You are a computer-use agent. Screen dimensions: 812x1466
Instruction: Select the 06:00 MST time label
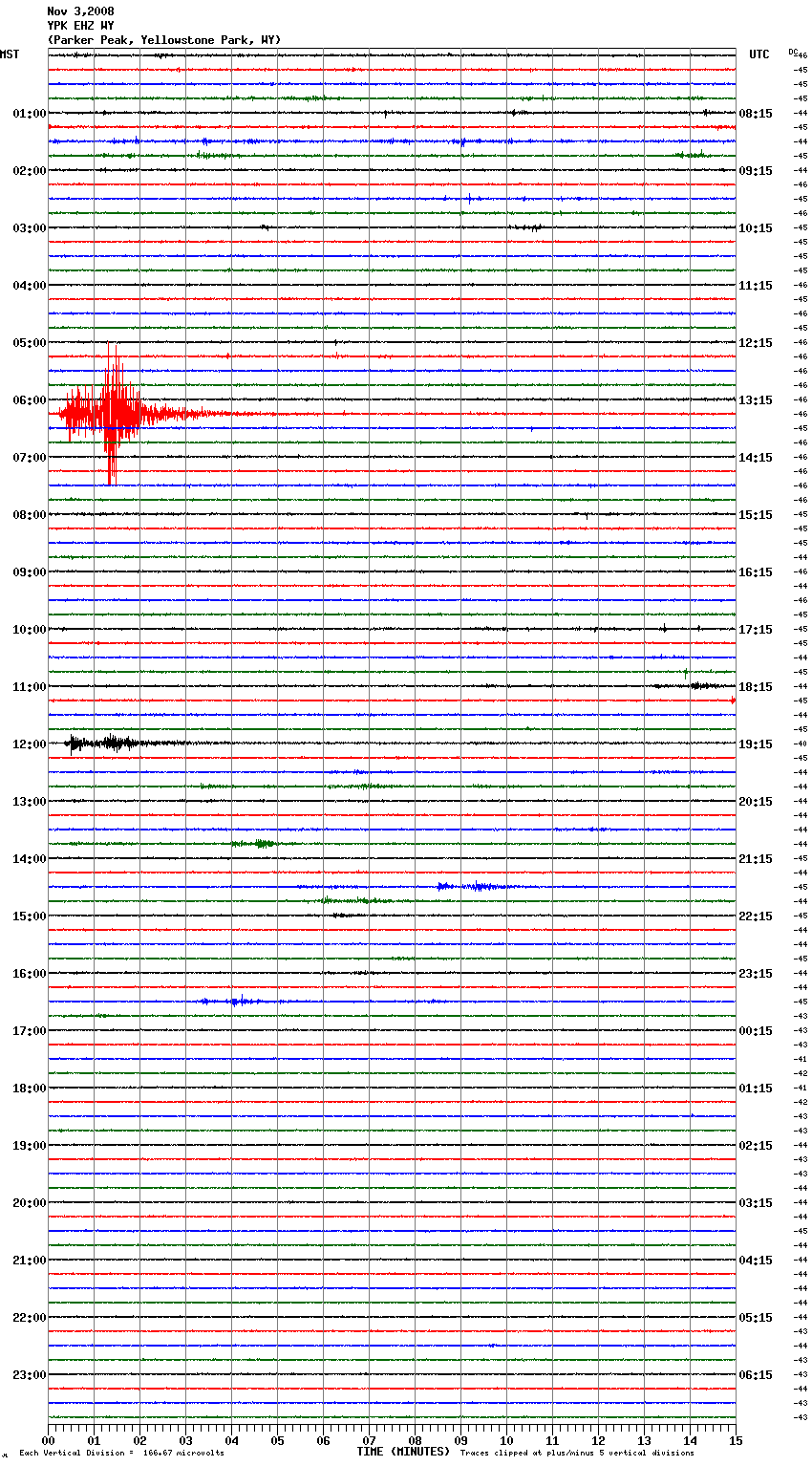pyautogui.click(x=29, y=400)
